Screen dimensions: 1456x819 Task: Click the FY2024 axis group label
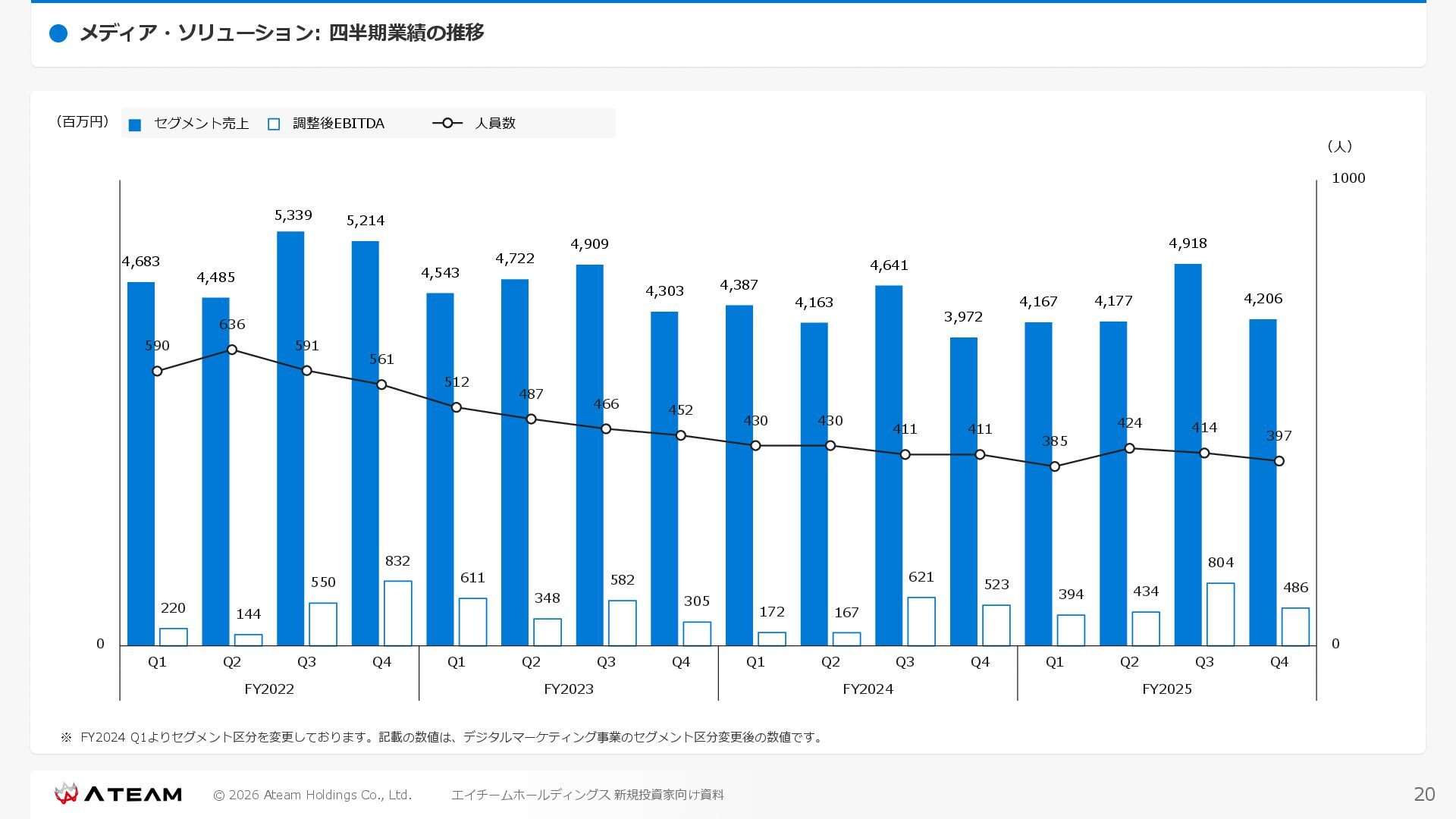pyautogui.click(x=868, y=689)
